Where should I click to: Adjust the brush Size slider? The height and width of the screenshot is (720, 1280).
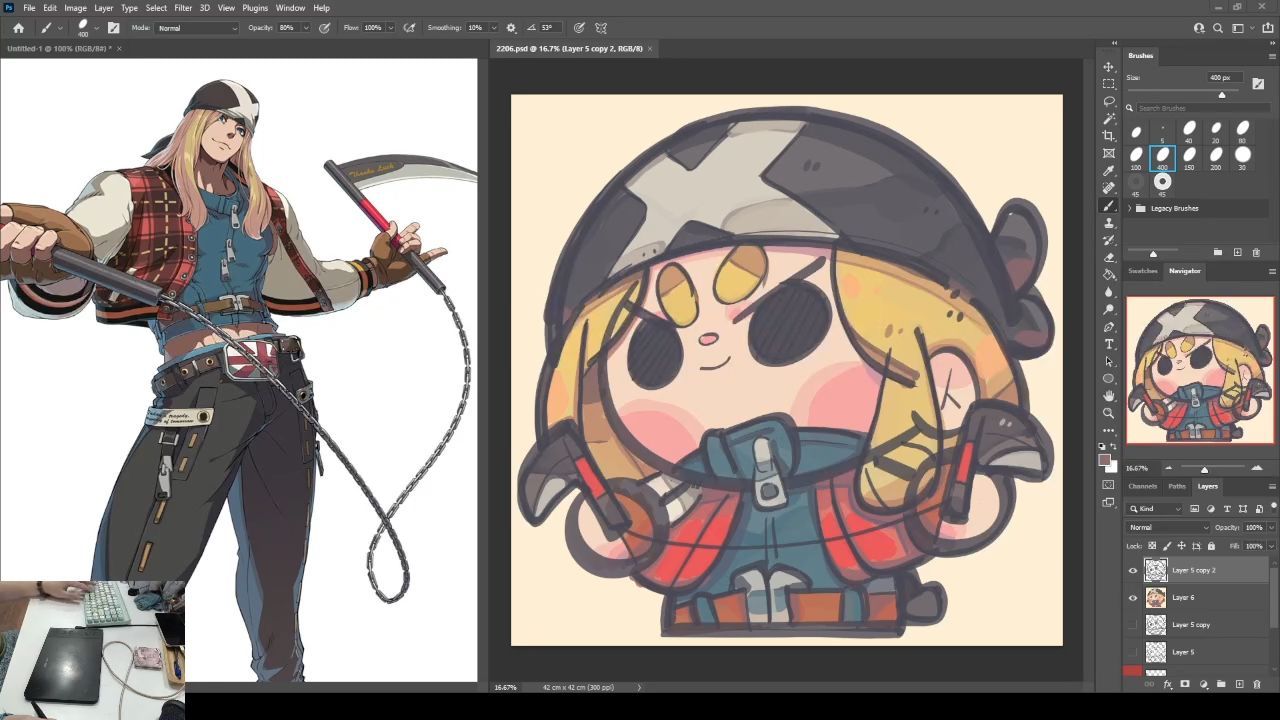point(1221,94)
